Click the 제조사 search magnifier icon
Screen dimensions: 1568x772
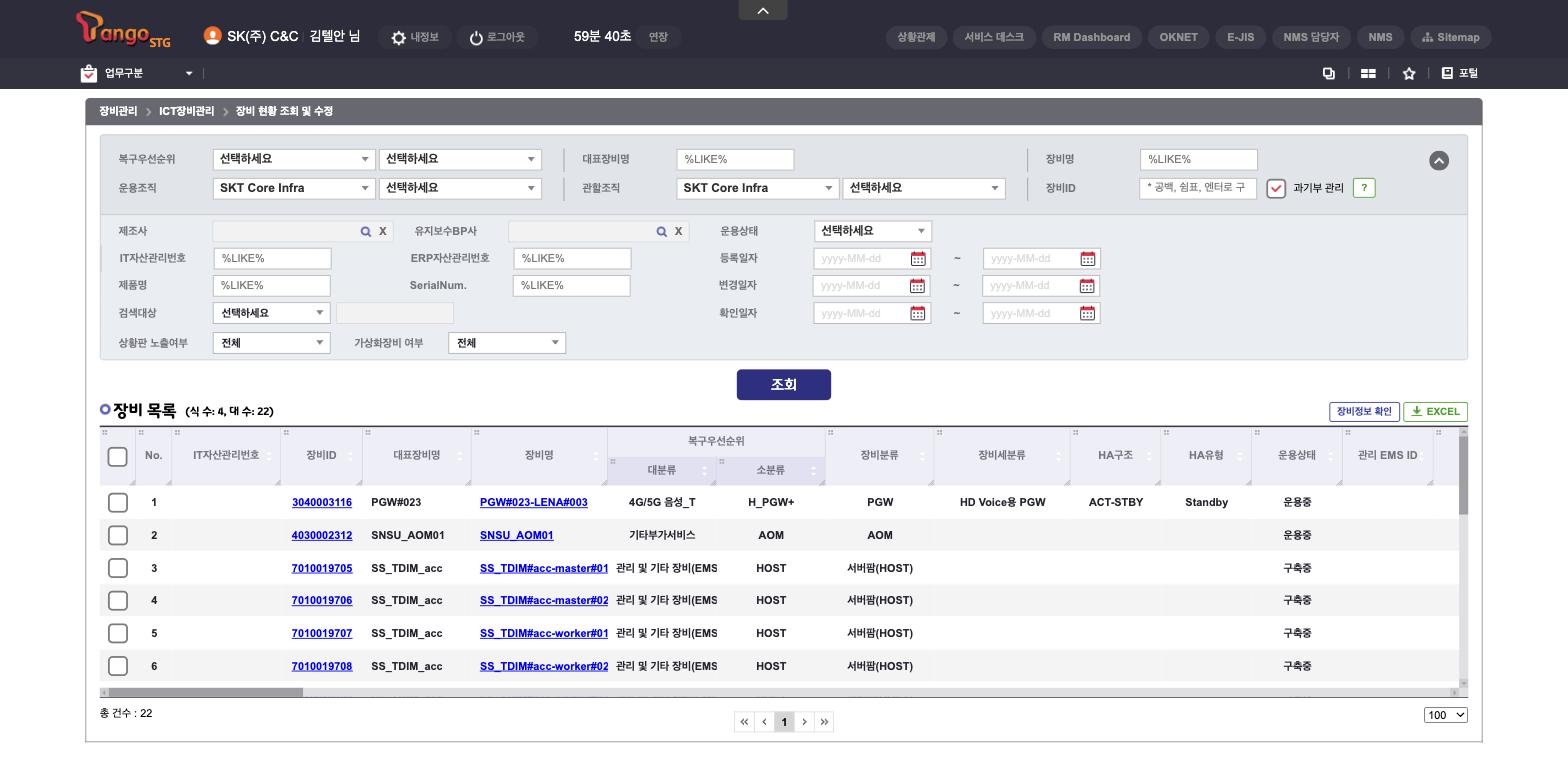click(x=366, y=231)
